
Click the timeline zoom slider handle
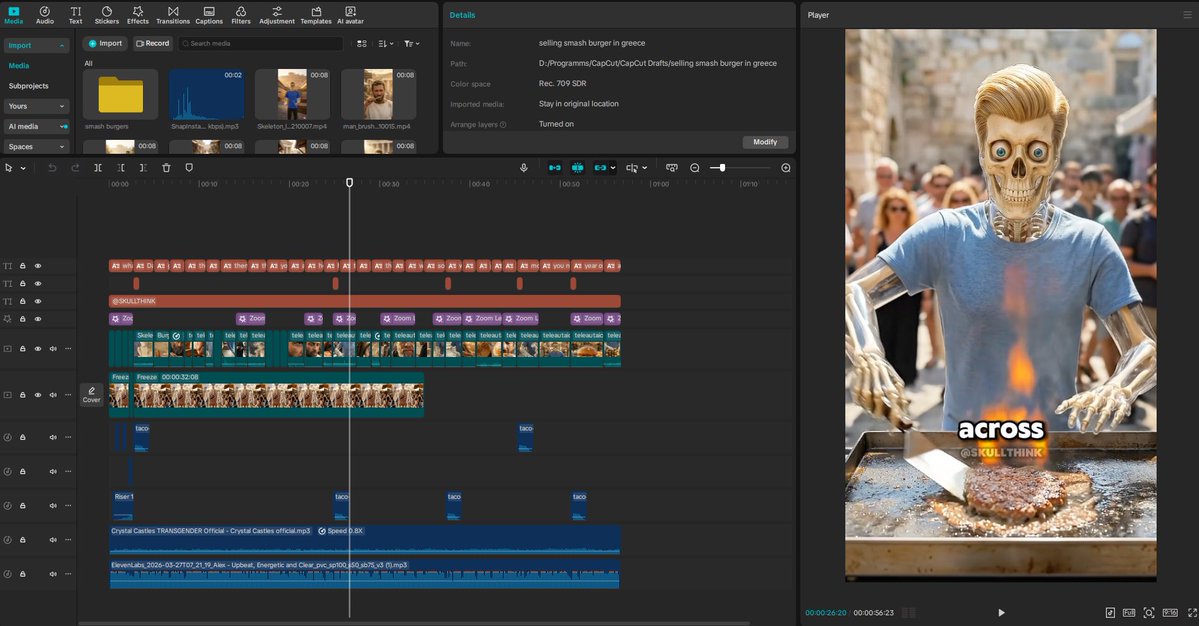tap(722, 168)
